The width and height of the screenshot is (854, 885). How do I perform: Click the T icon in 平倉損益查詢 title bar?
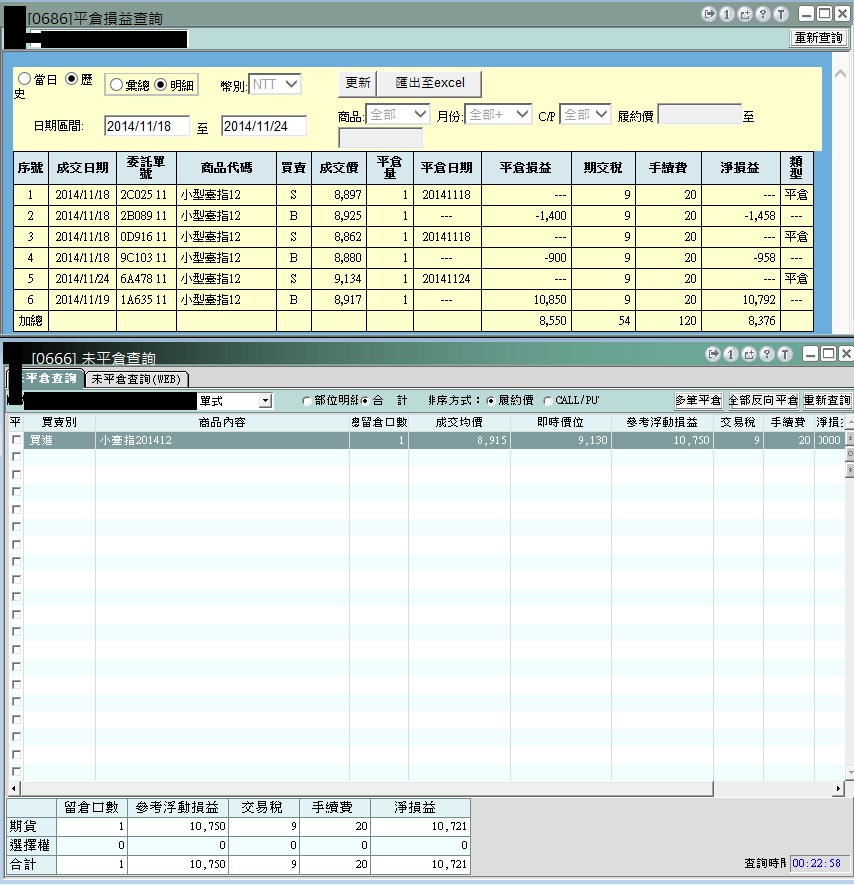tap(781, 14)
